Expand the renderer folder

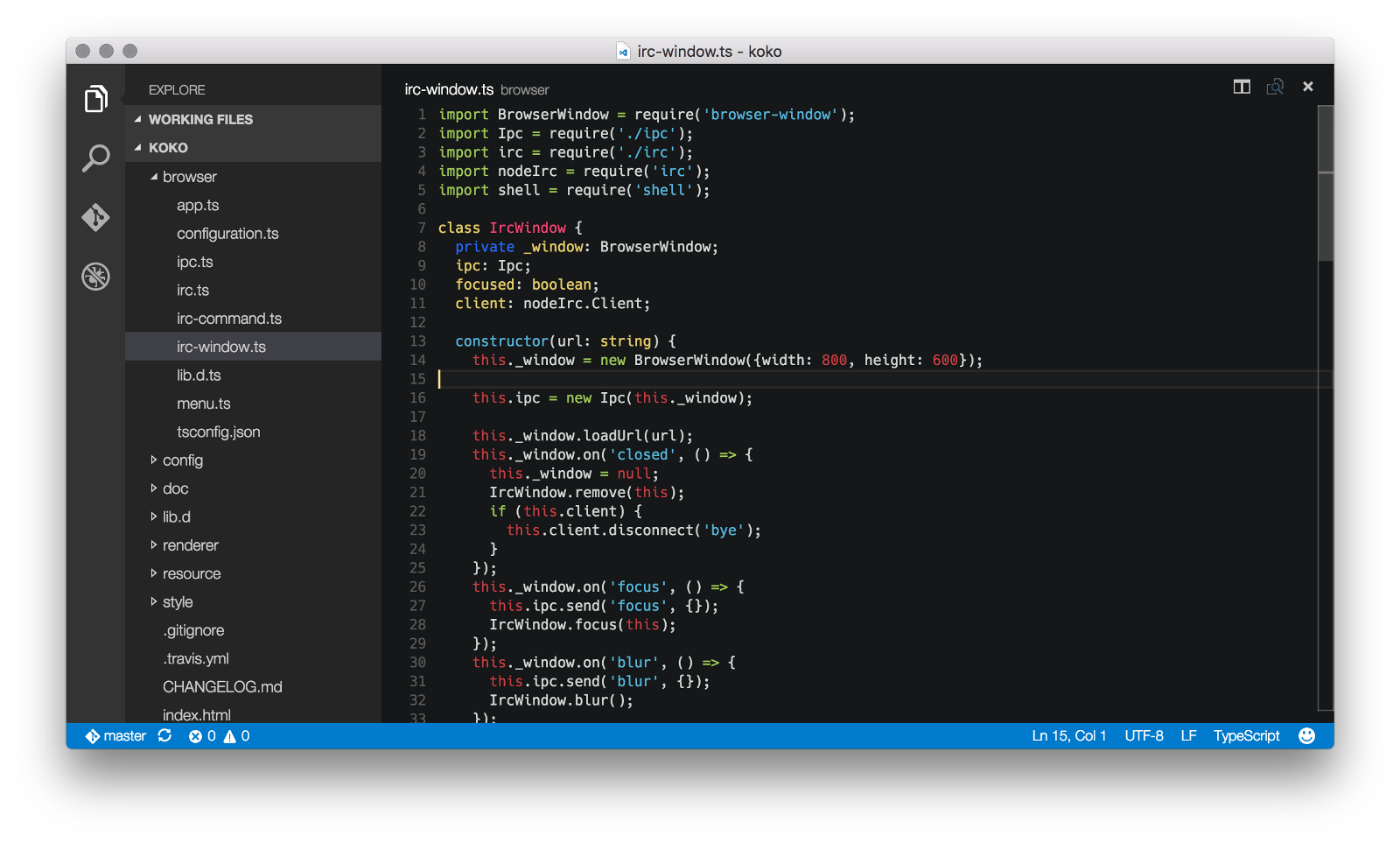point(154,545)
